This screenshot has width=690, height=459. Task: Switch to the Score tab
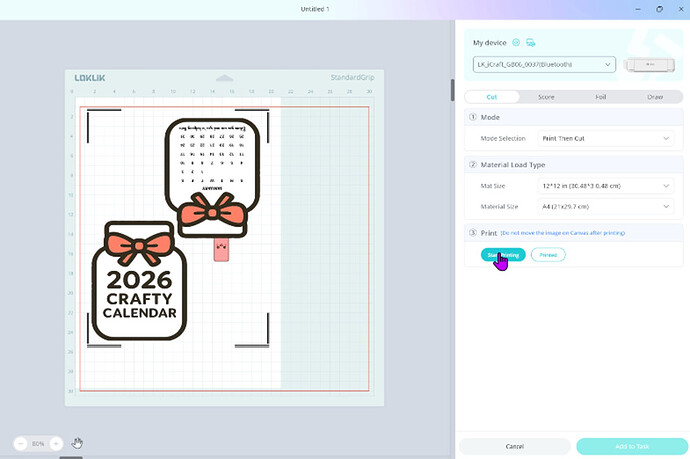click(x=546, y=96)
